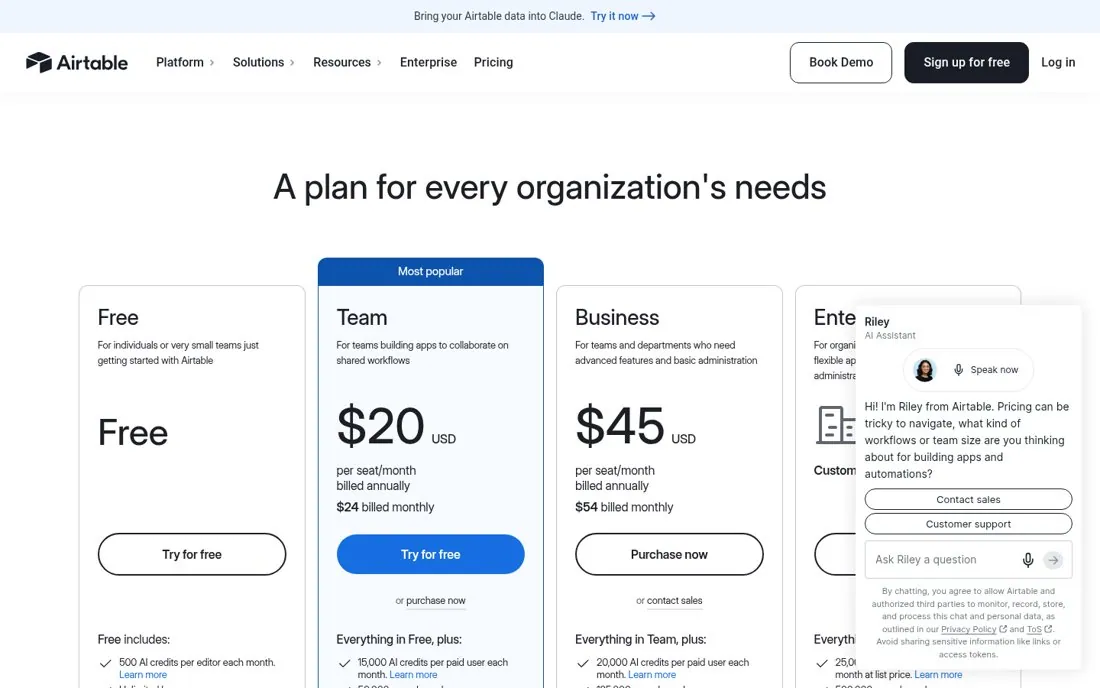Viewport: 1100px width, 688px height.
Task: Open the Resources navigation item
Action: click(342, 62)
